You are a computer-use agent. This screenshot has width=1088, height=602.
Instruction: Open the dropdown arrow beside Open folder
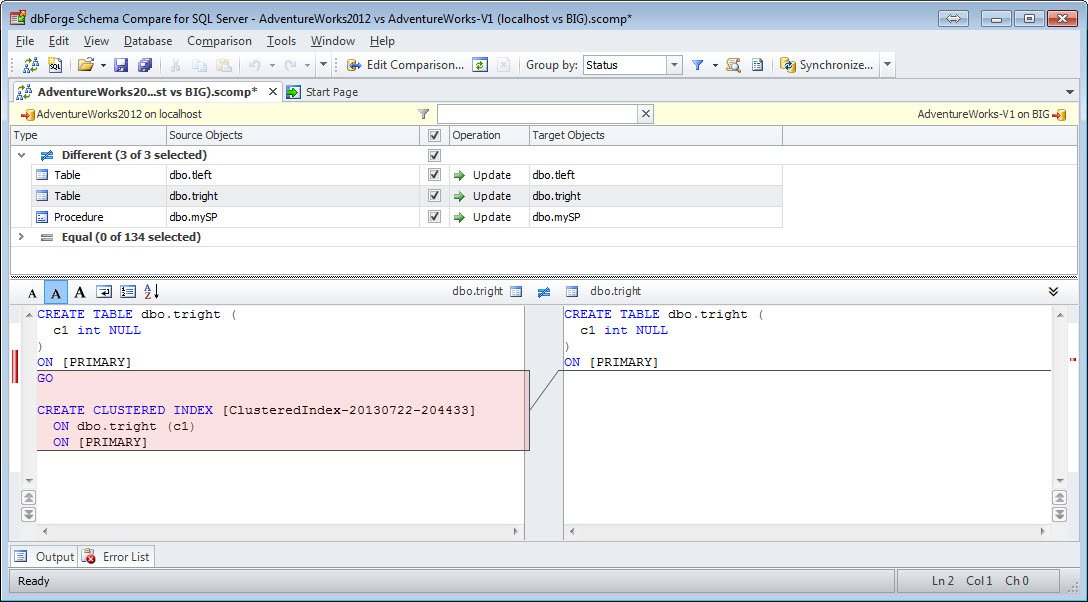click(103, 65)
